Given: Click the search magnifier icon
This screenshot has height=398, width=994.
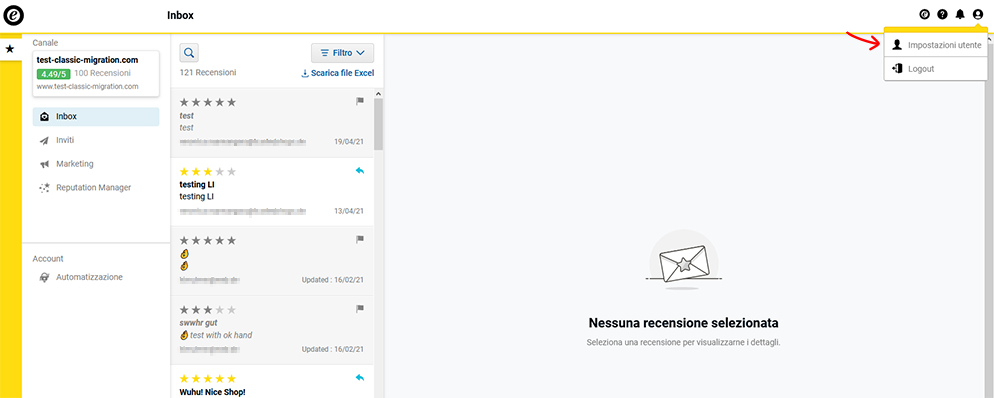Looking at the screenshot, I should click(190, 53).
